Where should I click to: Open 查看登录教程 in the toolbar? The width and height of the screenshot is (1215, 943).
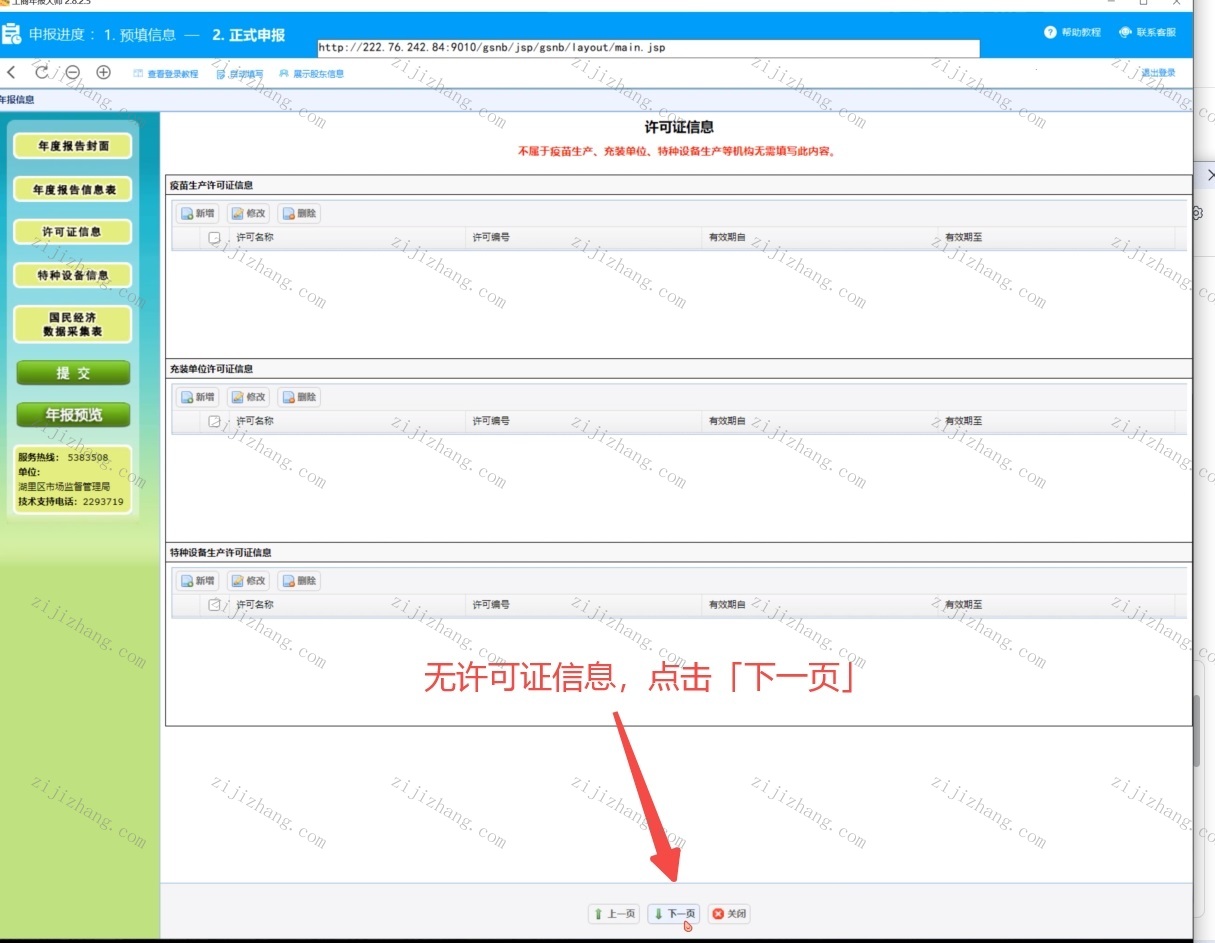click(x=166, y=74)
